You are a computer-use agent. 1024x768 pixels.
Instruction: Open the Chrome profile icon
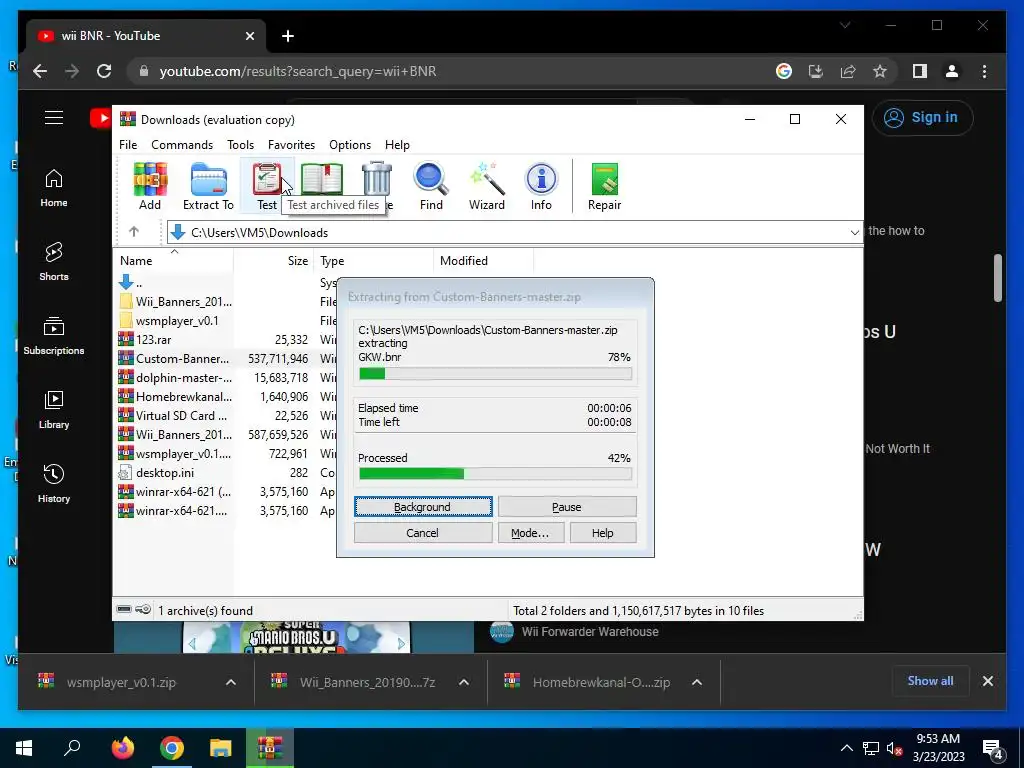[x=952, y=71]
